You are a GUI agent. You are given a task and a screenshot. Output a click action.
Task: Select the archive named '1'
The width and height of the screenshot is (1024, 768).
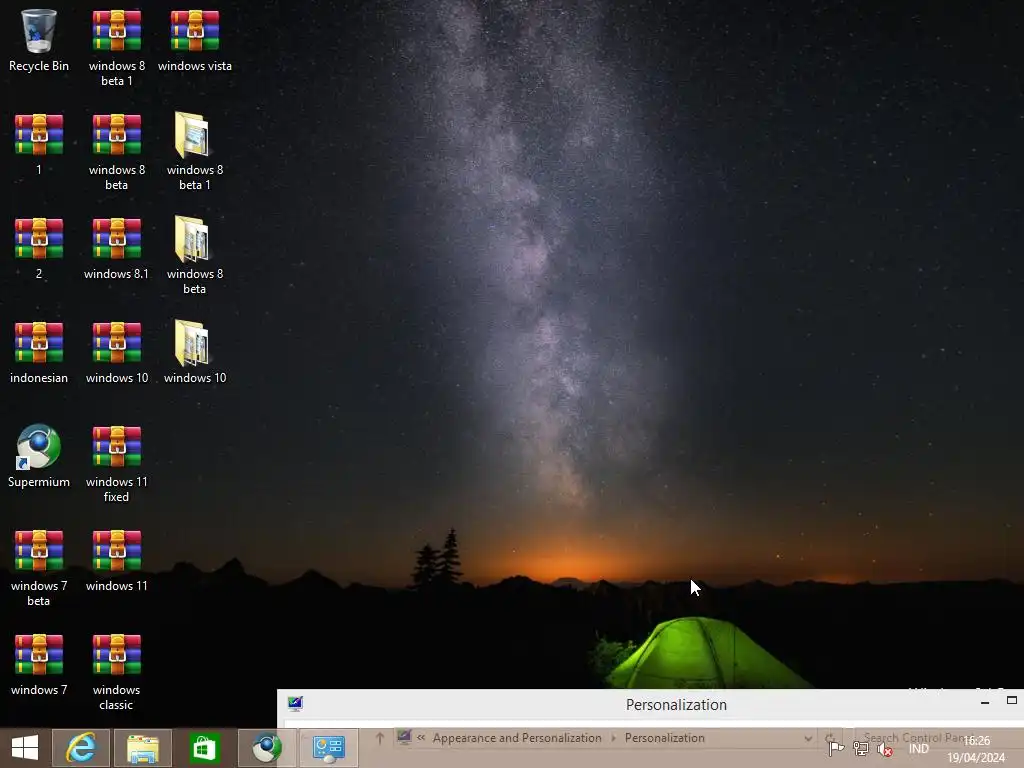(x=39, y=144)
